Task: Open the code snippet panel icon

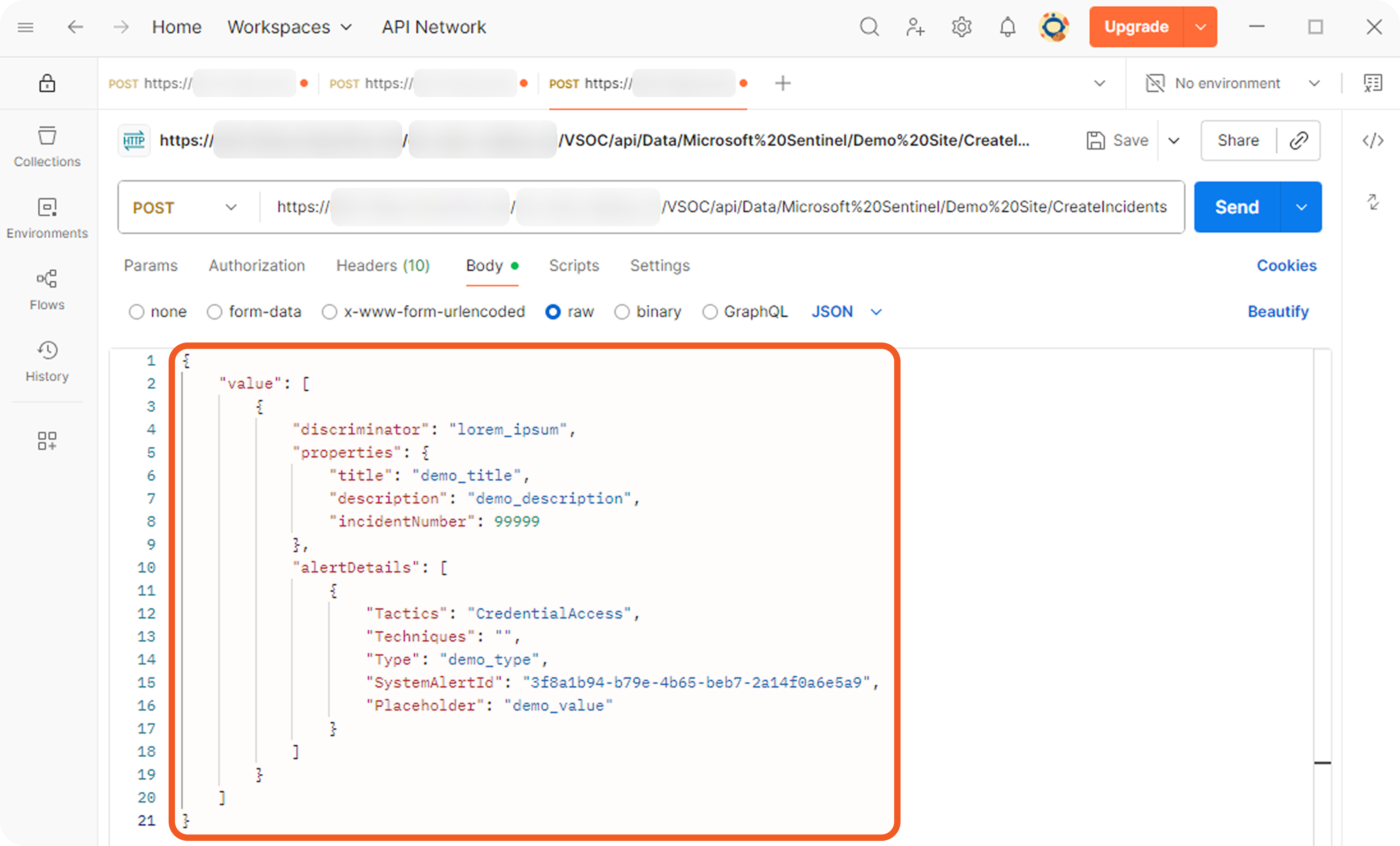Action: (x=1373, y=141)
